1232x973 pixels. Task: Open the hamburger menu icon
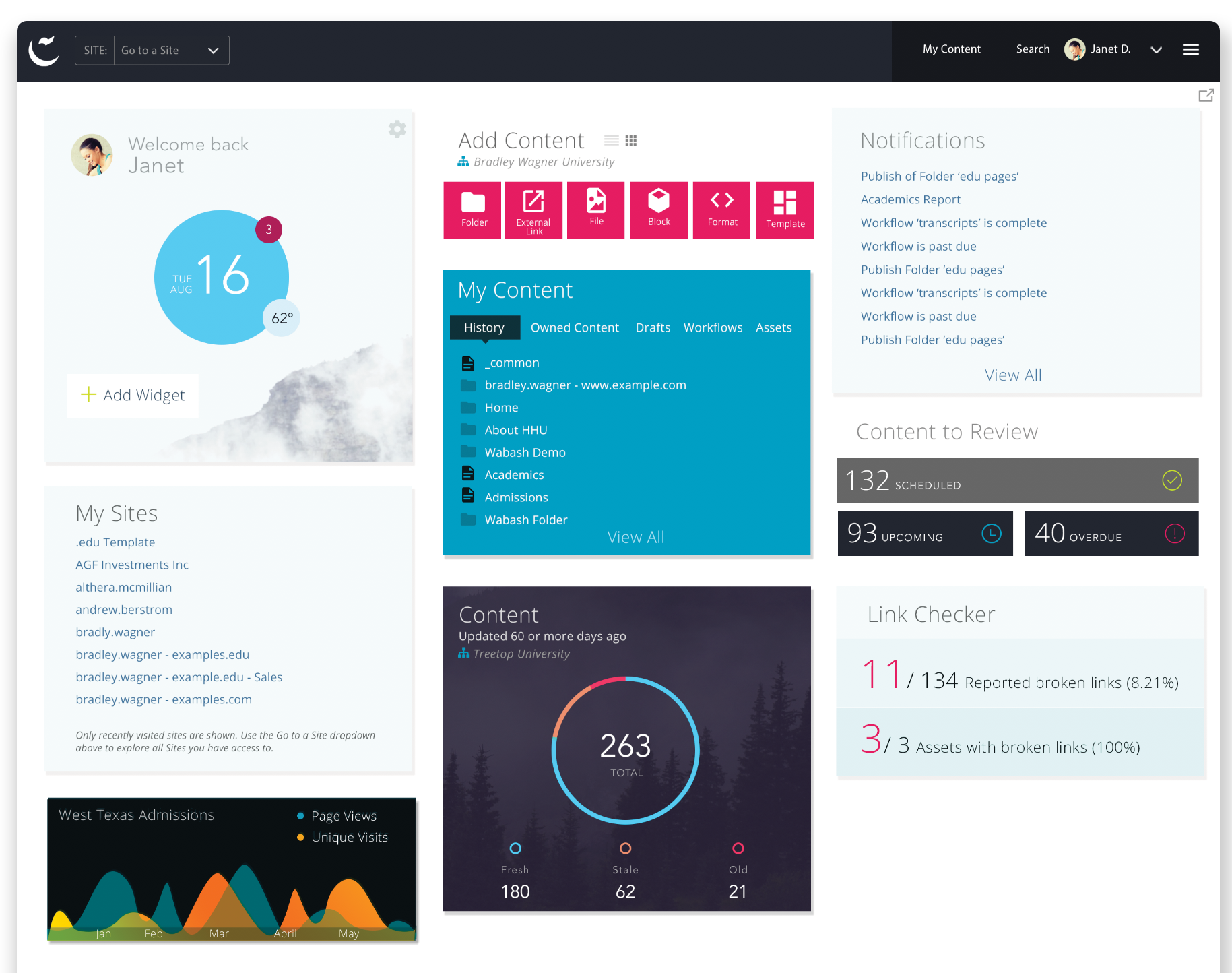coord(1190,49)
